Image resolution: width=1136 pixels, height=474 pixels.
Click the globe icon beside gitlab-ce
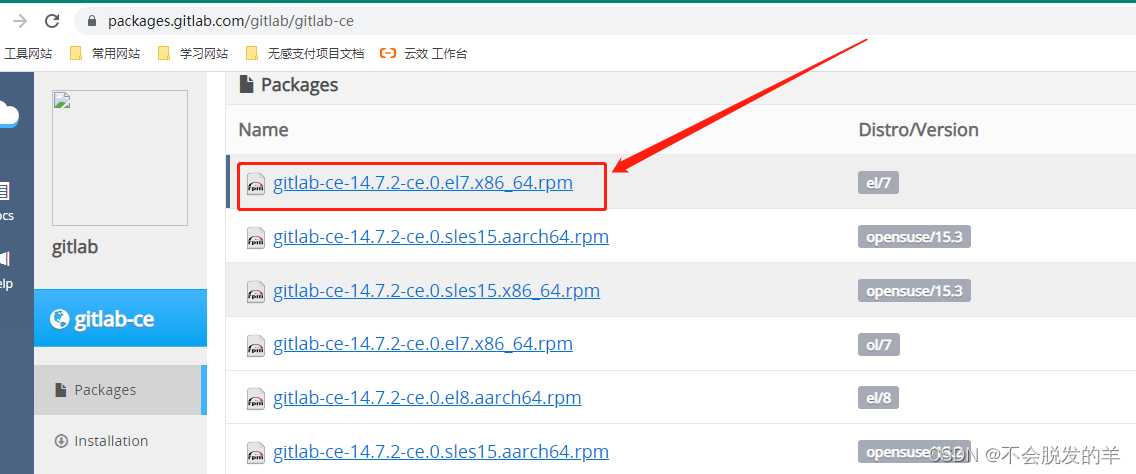coord(59,319)
